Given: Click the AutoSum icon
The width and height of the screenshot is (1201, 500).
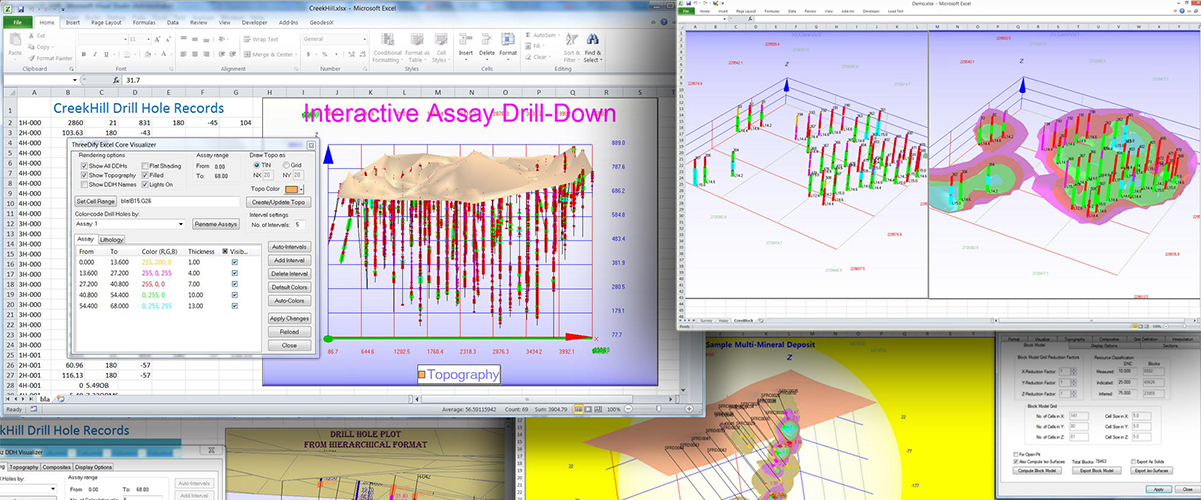Looking at the screenshot, I should [528, 35].
